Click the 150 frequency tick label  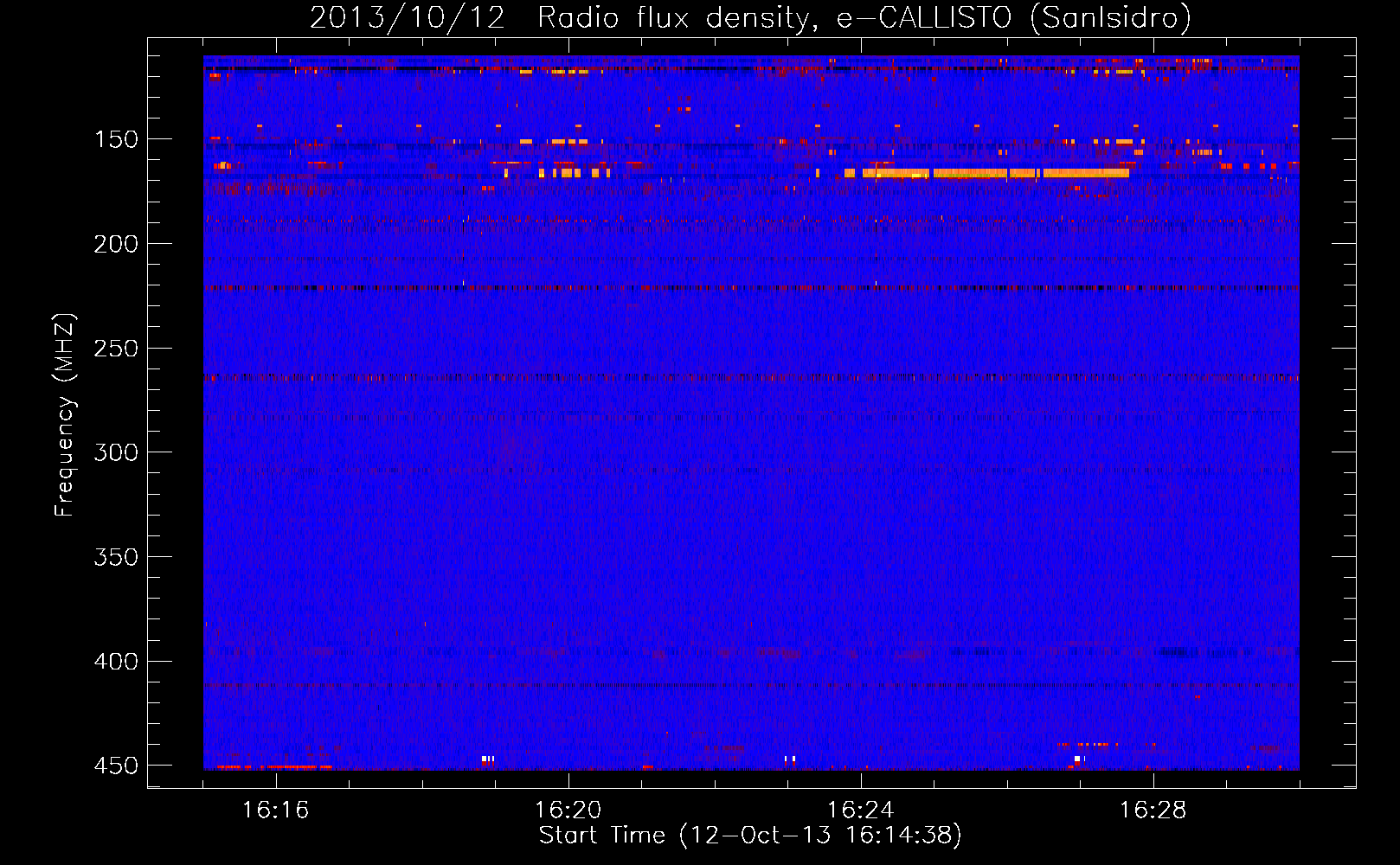click(x=116, y=139)
